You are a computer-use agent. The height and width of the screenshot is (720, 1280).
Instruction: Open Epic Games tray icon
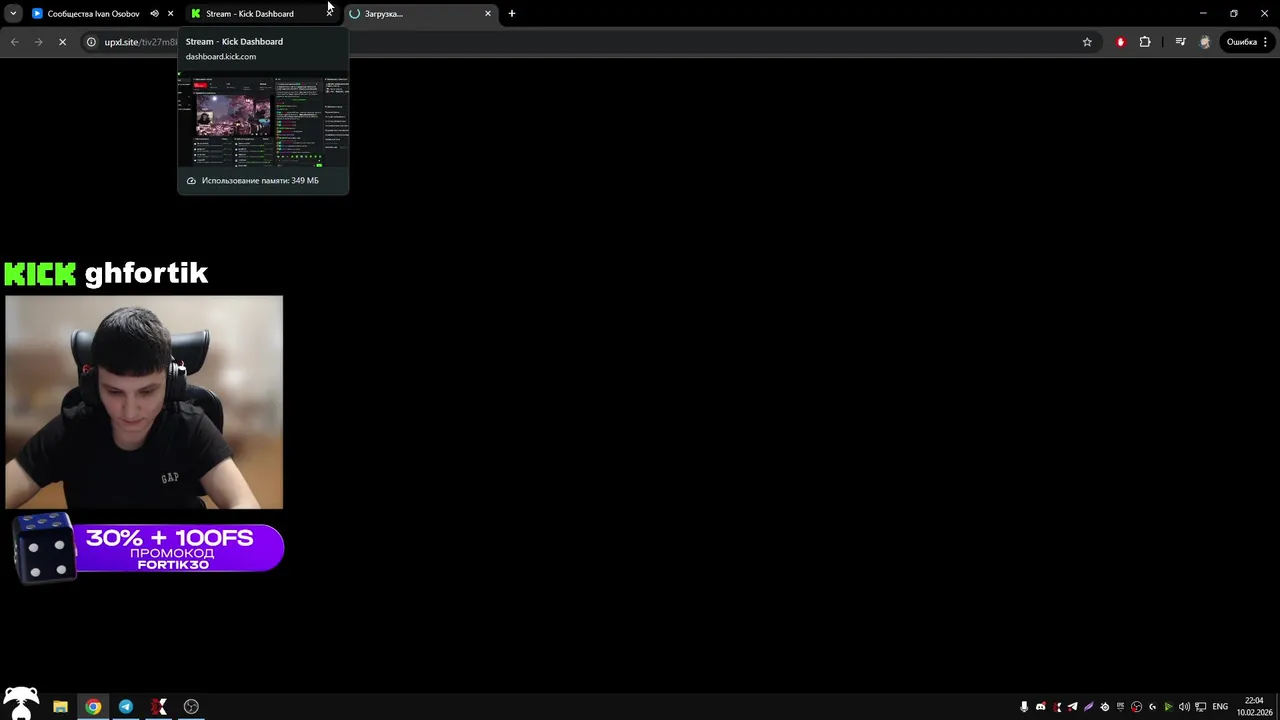click(1121, 707)
